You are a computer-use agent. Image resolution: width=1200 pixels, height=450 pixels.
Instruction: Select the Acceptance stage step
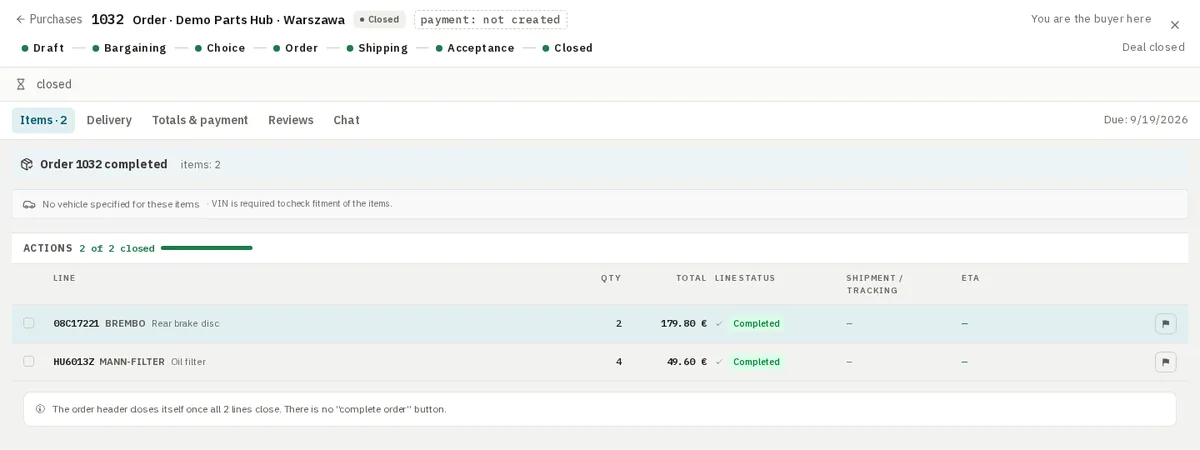475,48
